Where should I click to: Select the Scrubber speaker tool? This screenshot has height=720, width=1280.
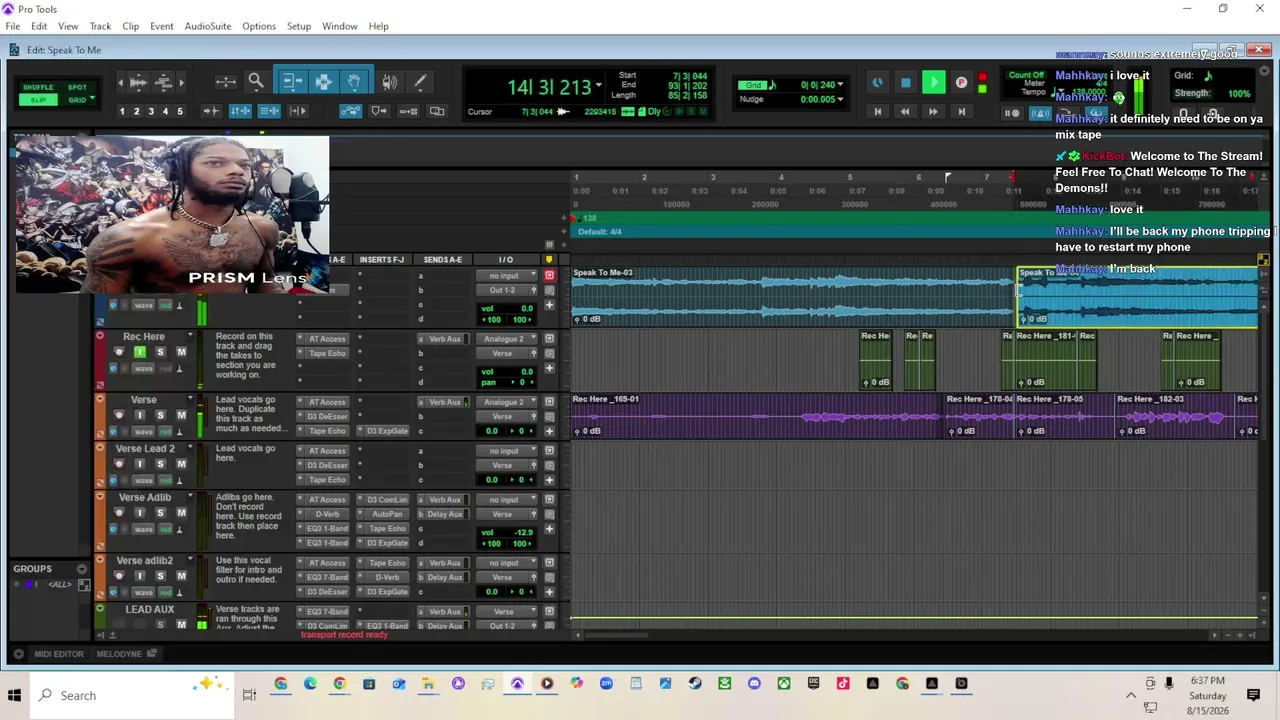(x=390, y=82)
